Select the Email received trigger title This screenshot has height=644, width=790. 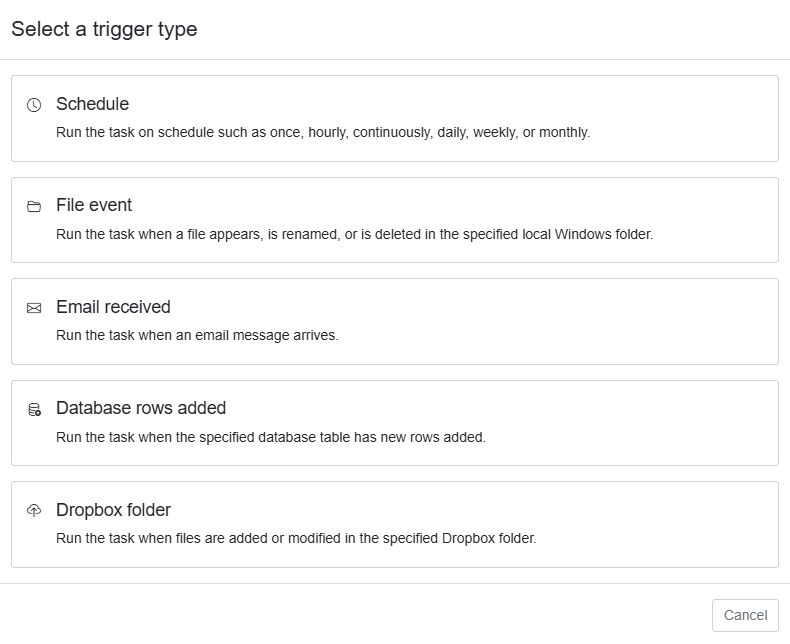click(113, 307)
